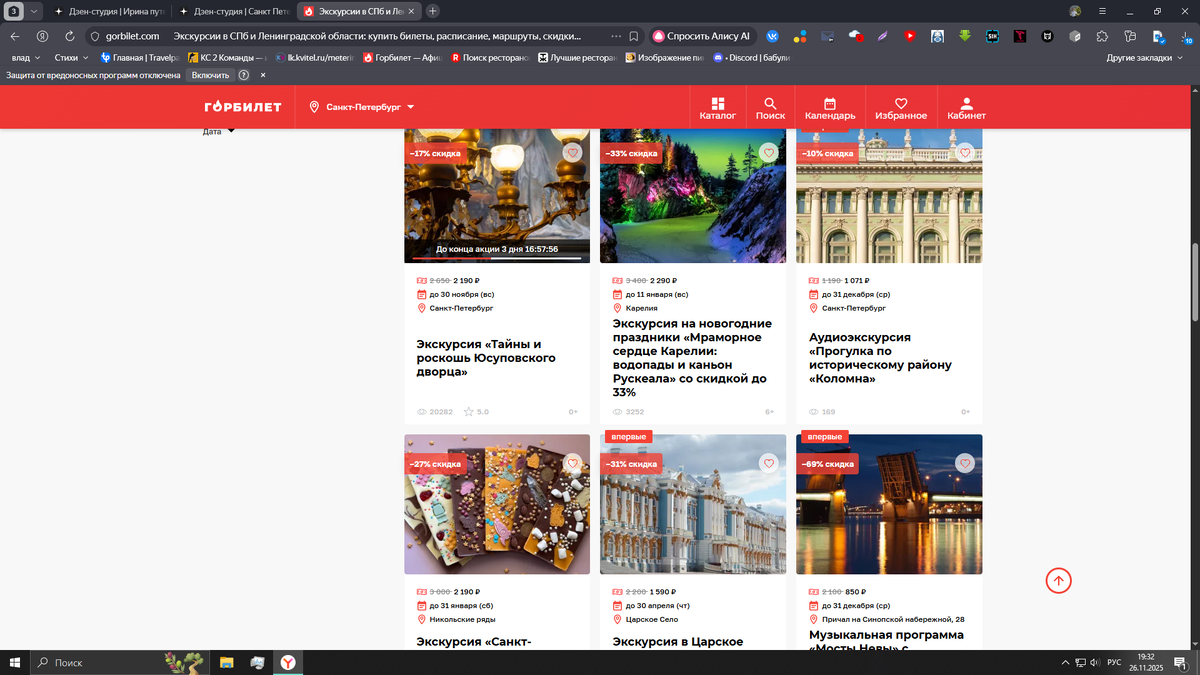Image resolution: width=1200 pixels, height=675 pixels.
Task: Click Причал на Синопской набережной, 28 location
Action: click(x=886, y=619)
